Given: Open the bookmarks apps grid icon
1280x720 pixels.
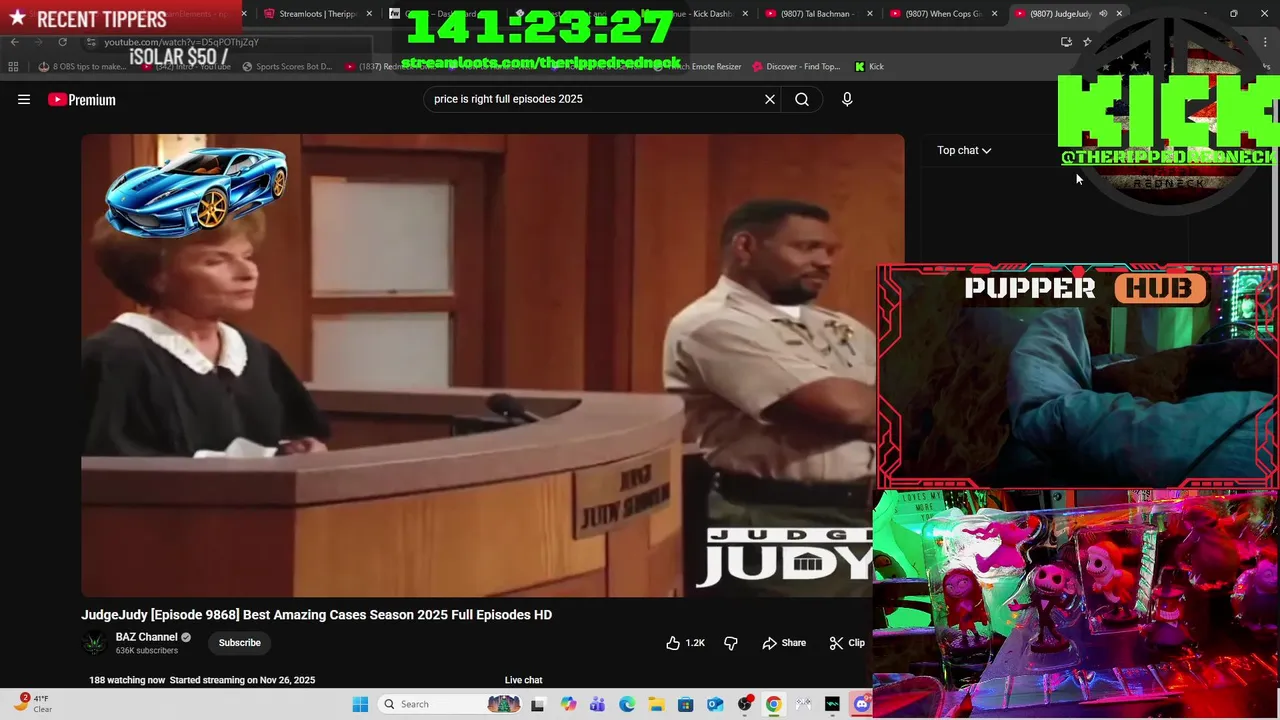Looking at the screenshot, I should point(13,66).
